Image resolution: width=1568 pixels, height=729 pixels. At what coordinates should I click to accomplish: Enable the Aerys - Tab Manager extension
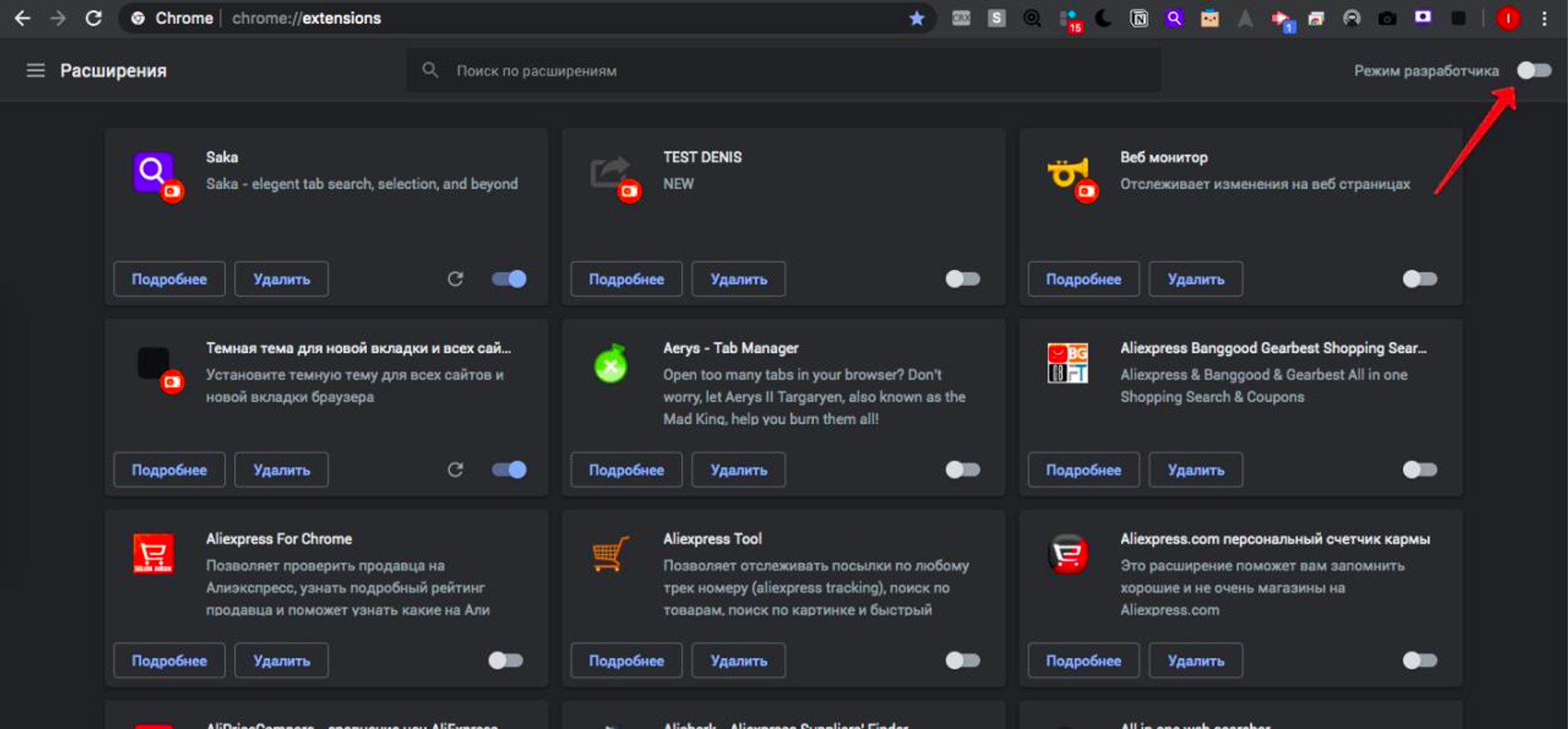click(x=962, y=470)
